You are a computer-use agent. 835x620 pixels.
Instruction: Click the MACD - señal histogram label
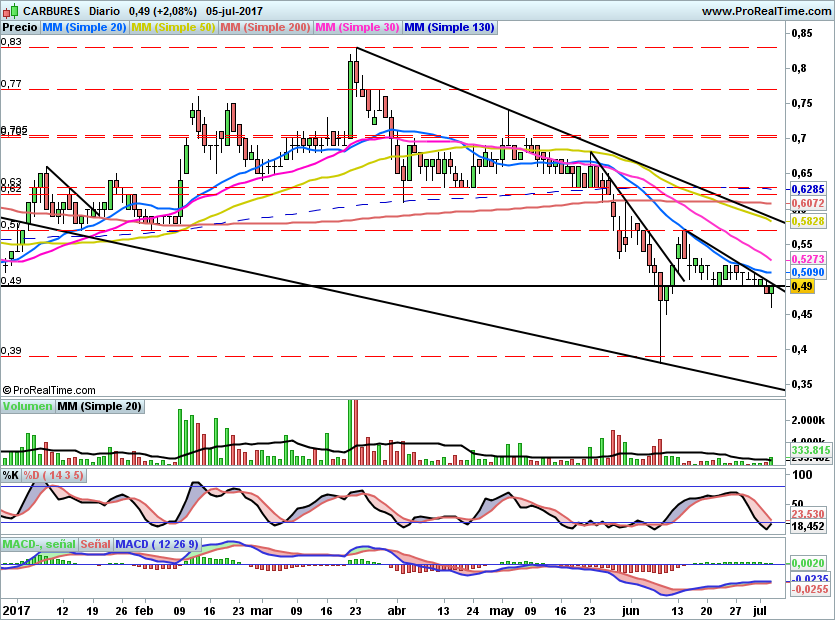coord(39,544)
